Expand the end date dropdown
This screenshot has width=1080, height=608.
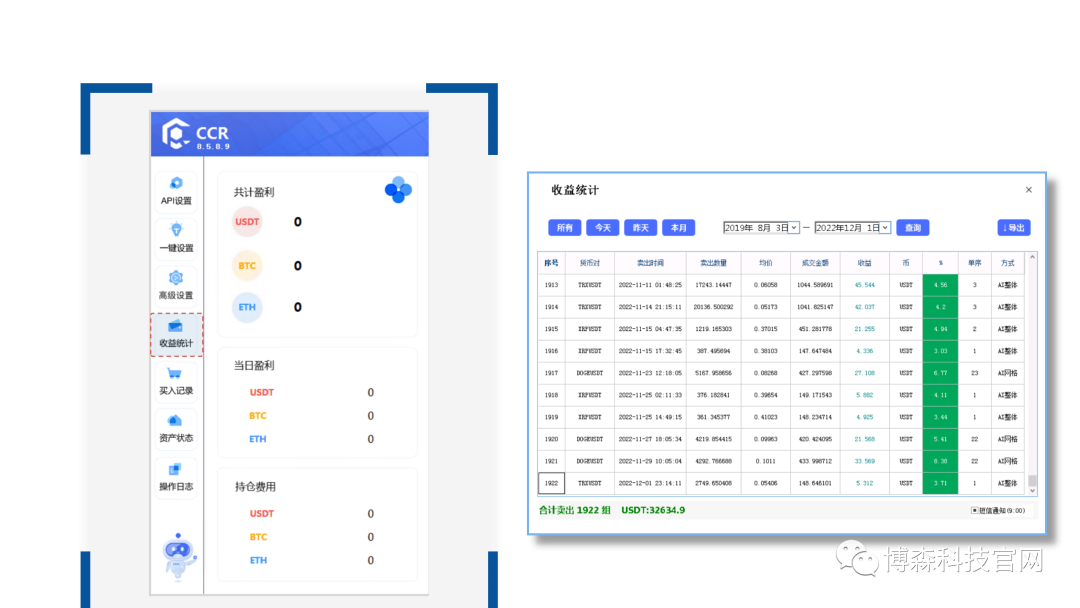coord(885,228)
